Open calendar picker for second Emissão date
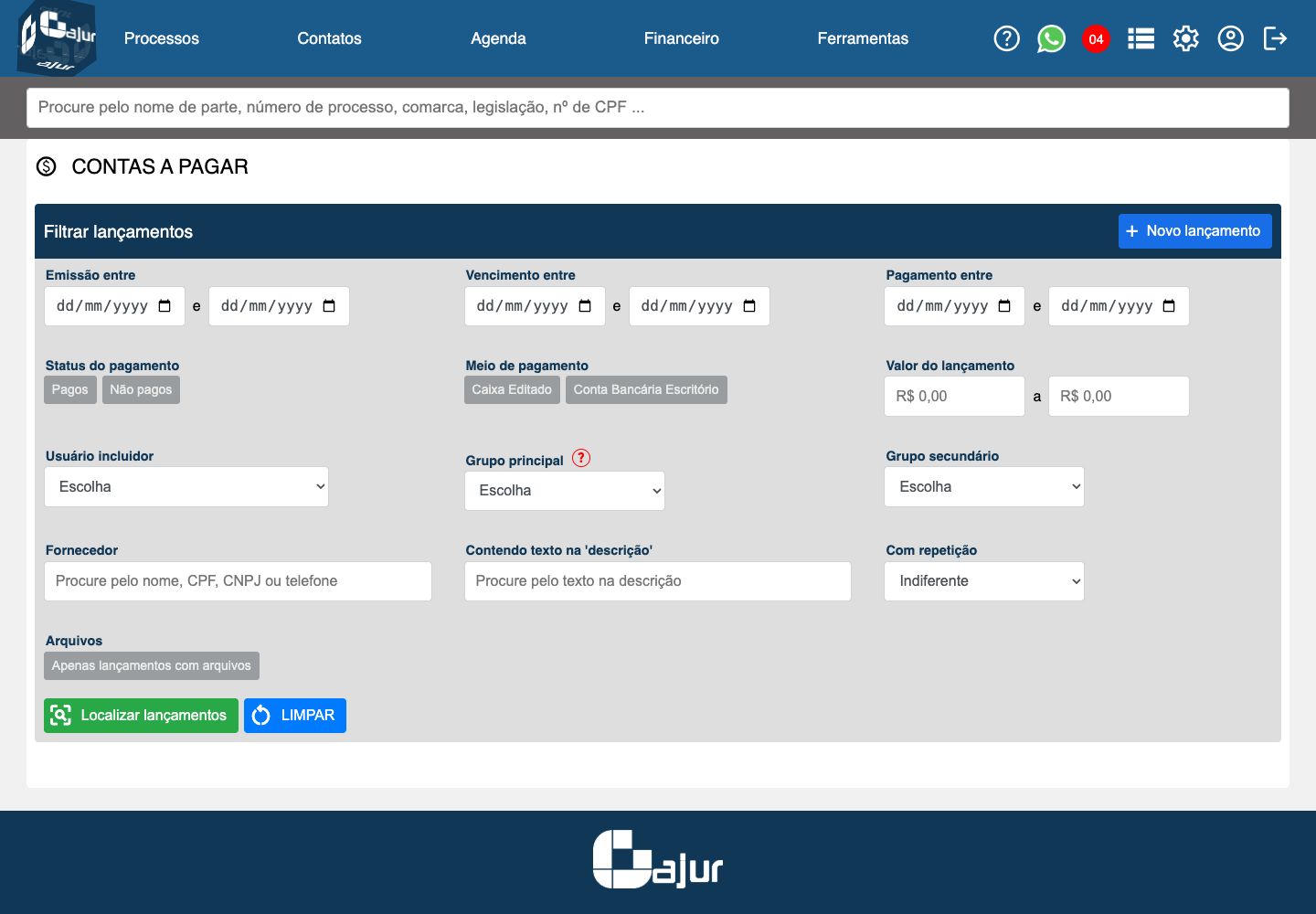 click(x=329, y=306)
